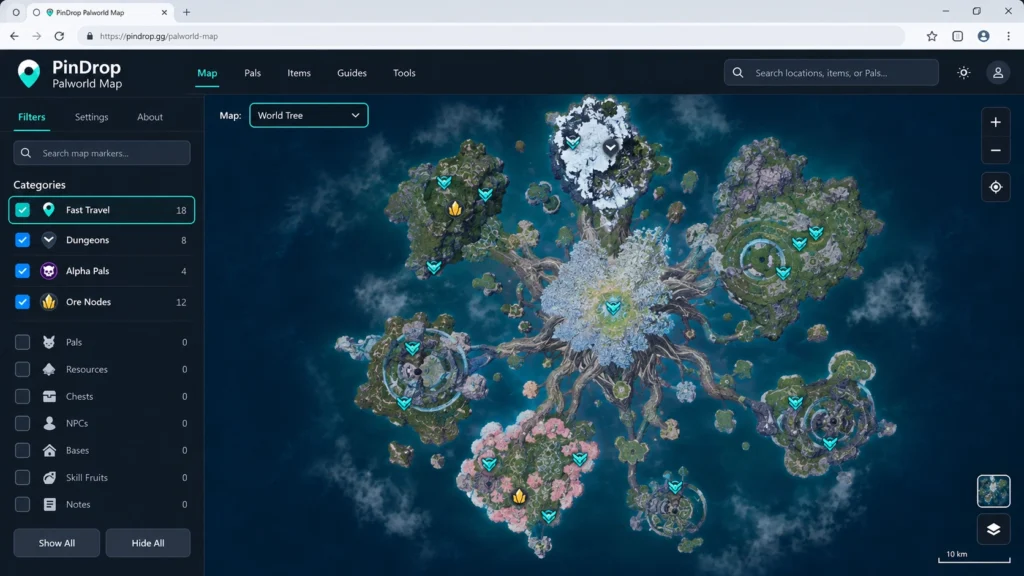Bookmark the page with star icon
This screenshot has width=1024, height=576.
click(932, 37)
